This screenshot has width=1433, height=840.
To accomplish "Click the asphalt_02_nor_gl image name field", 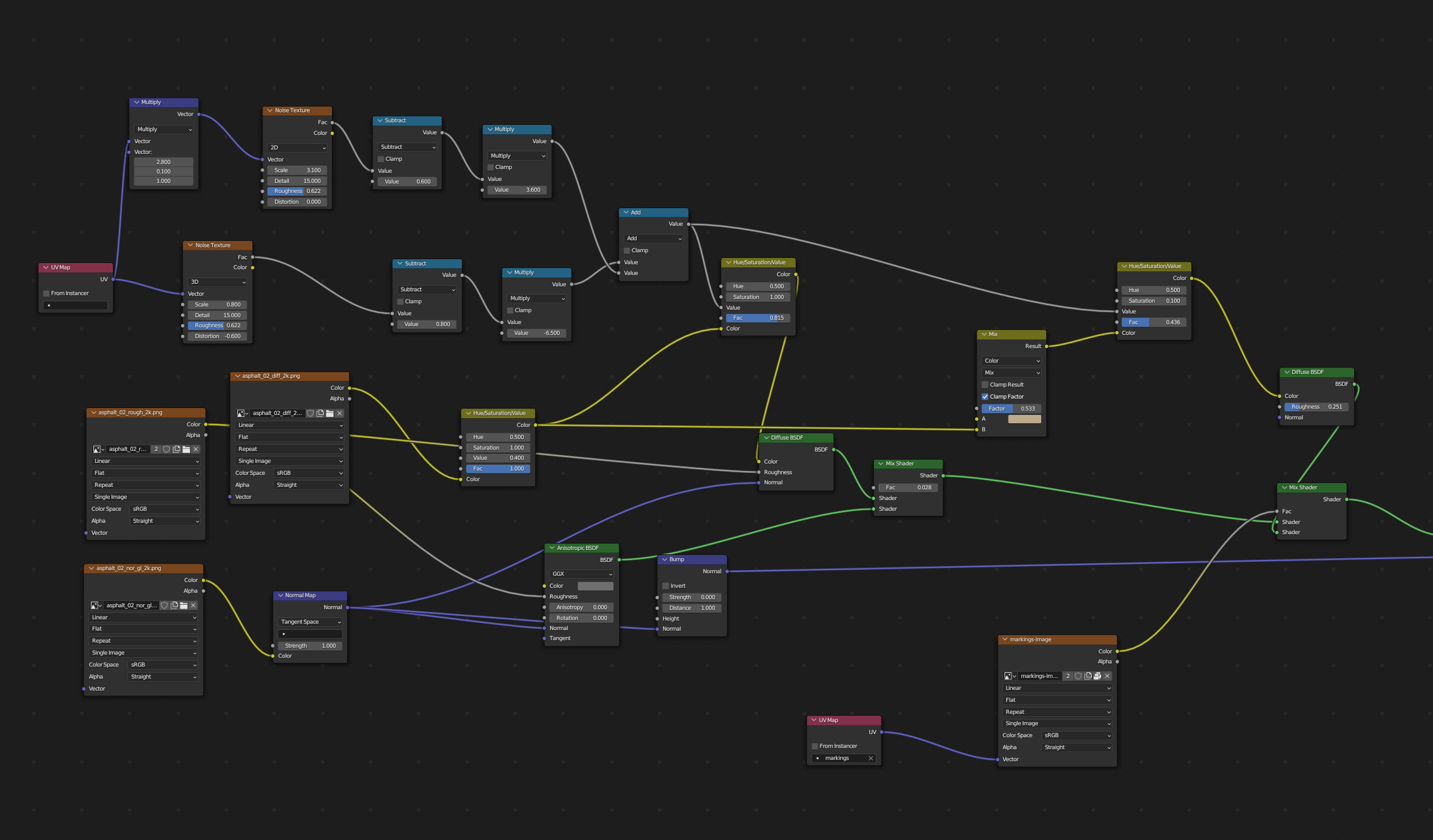I will (131, 605).
